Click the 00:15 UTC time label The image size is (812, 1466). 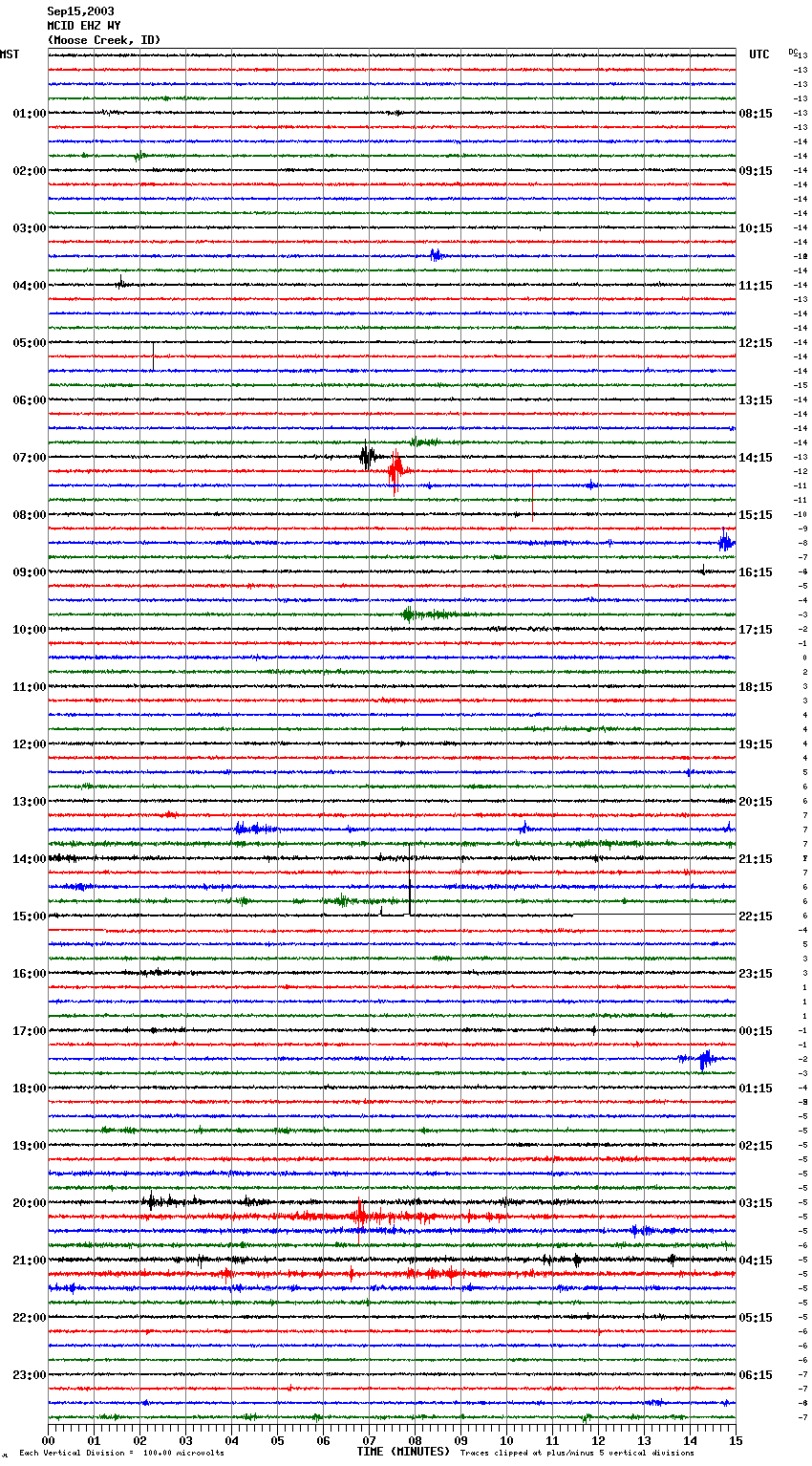click(x=756, y=1031)
